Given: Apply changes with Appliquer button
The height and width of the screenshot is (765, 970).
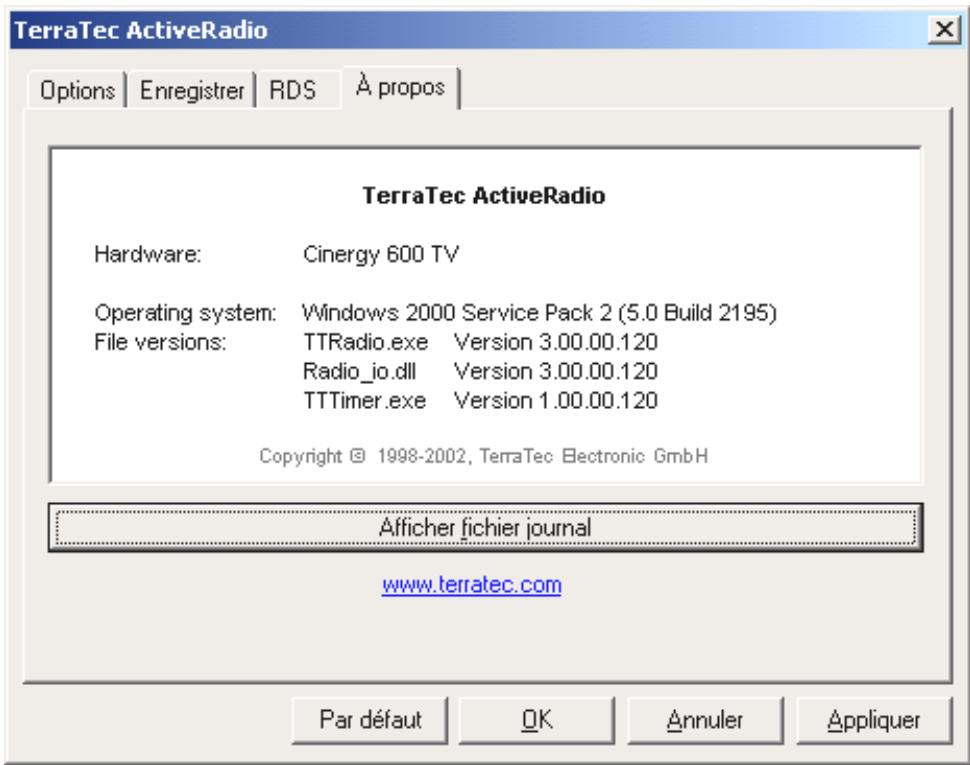Looking at the screenshot, I should (874, 720).
